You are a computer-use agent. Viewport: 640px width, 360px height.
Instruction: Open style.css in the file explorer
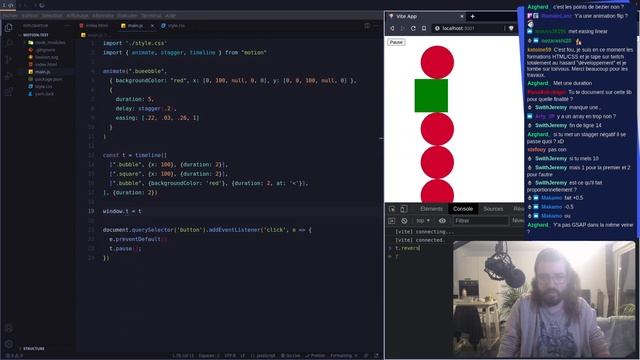click(x=43, y=87)
